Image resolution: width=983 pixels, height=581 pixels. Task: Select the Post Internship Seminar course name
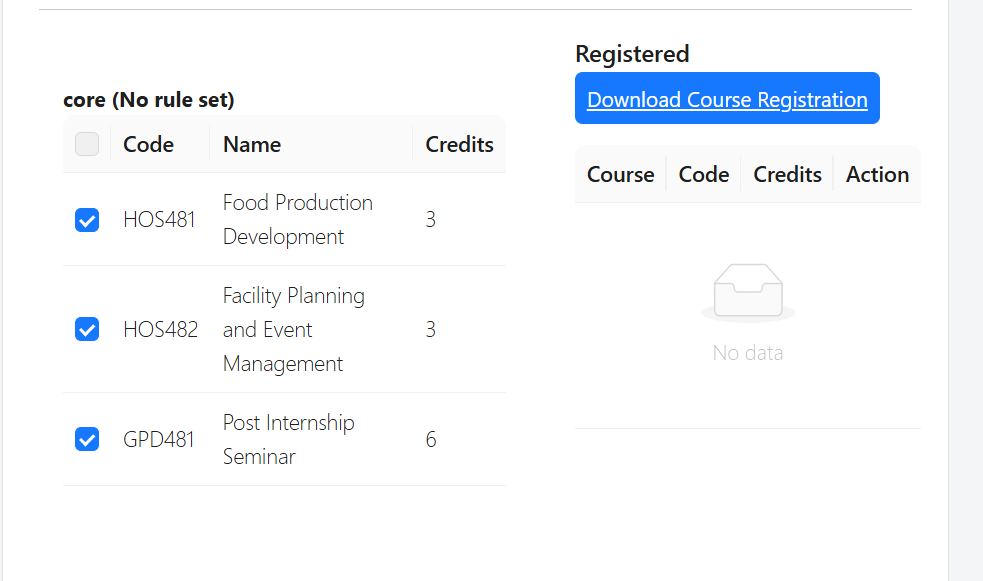pyautogui.click(x=288, y=439)
